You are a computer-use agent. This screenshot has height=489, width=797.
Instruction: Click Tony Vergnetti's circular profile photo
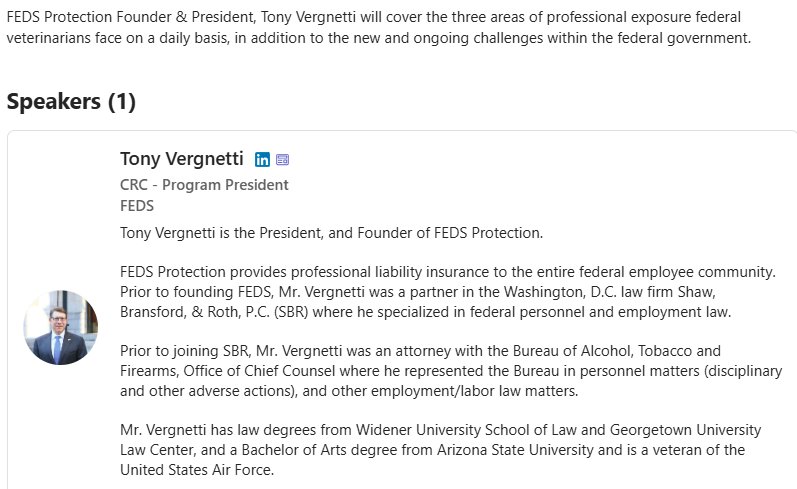[61, 328]
